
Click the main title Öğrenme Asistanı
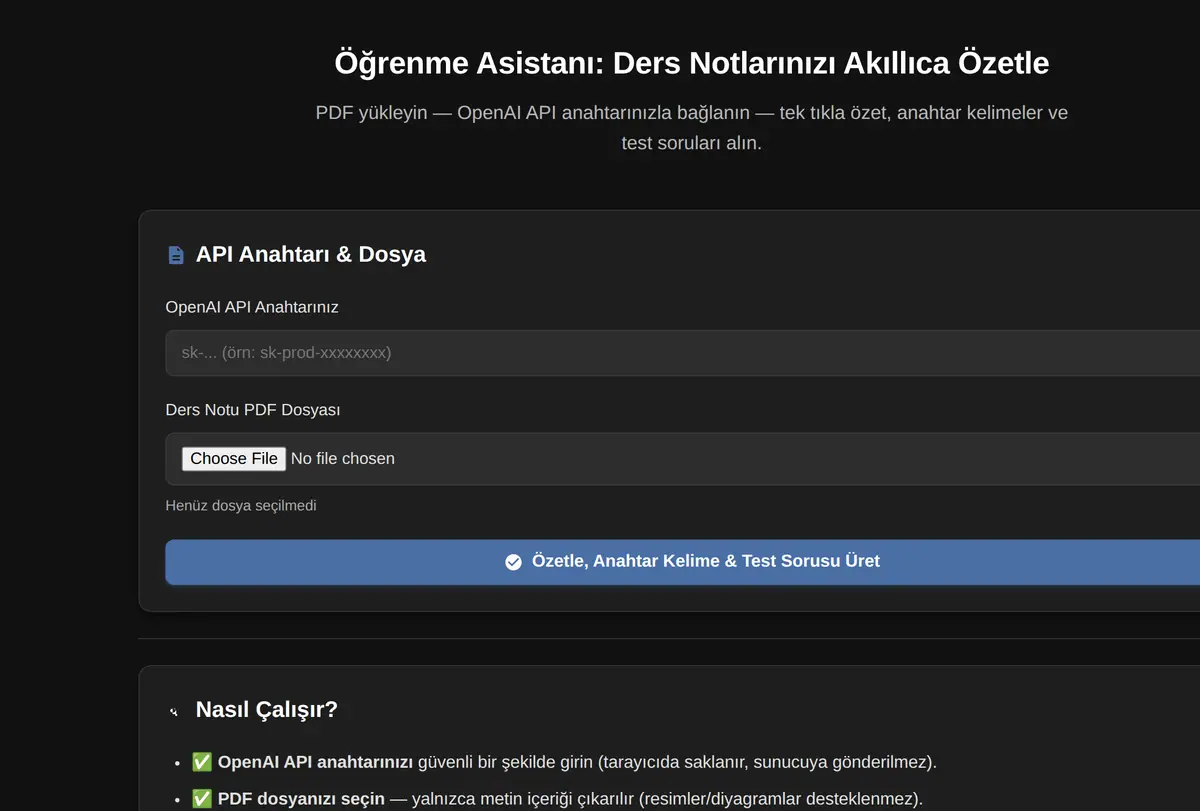[692, 63]
